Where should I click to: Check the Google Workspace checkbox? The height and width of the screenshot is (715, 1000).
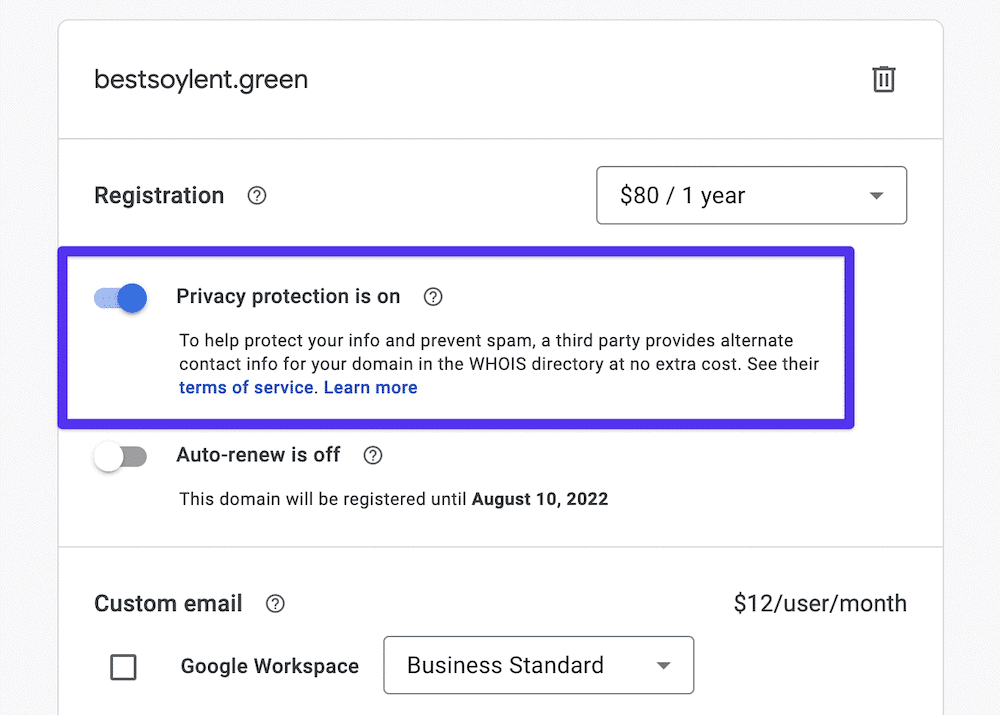(x=123, y=666)
